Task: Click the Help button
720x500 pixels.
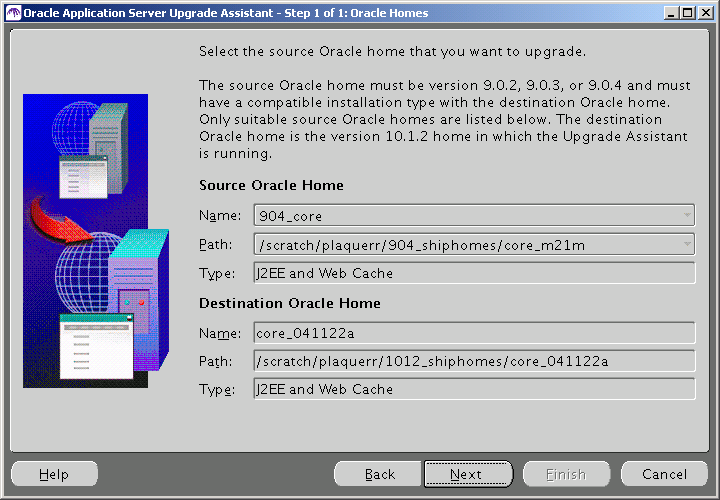Action: pyautogui.click(x=54, y=474)
